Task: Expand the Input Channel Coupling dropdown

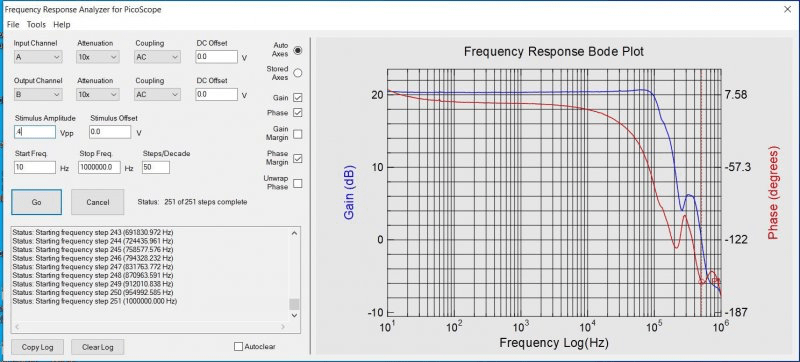Action: (158, 57)
